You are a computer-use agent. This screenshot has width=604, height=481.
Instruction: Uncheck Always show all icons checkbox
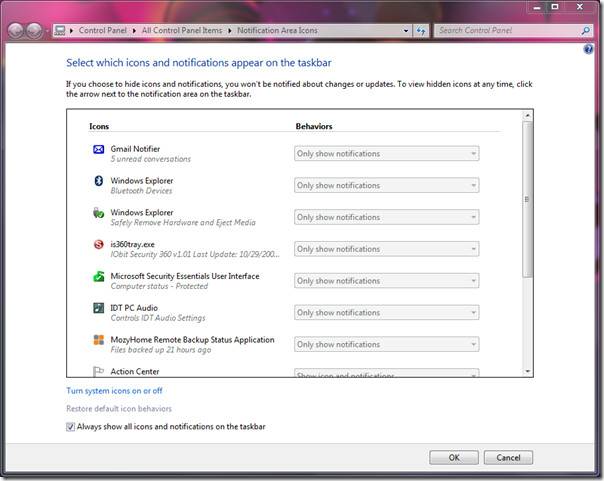(70, 427)
